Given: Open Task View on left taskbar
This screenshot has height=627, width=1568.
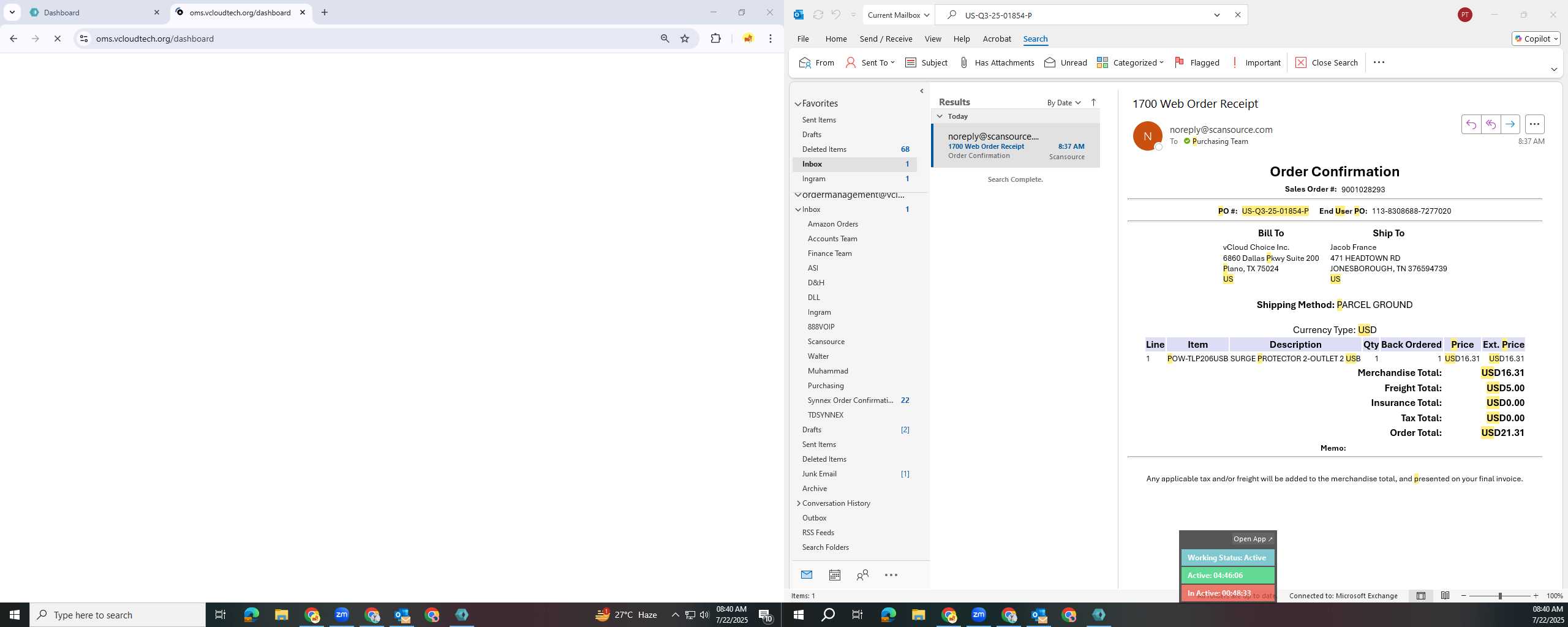Looking at the screenshot, I should pyautogui.click(x=221, y=615).
